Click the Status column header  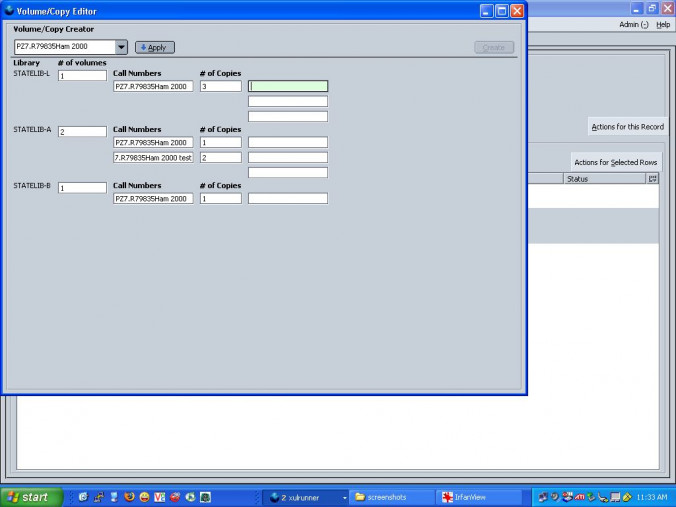pyautogui.click(x=604, y=178)
